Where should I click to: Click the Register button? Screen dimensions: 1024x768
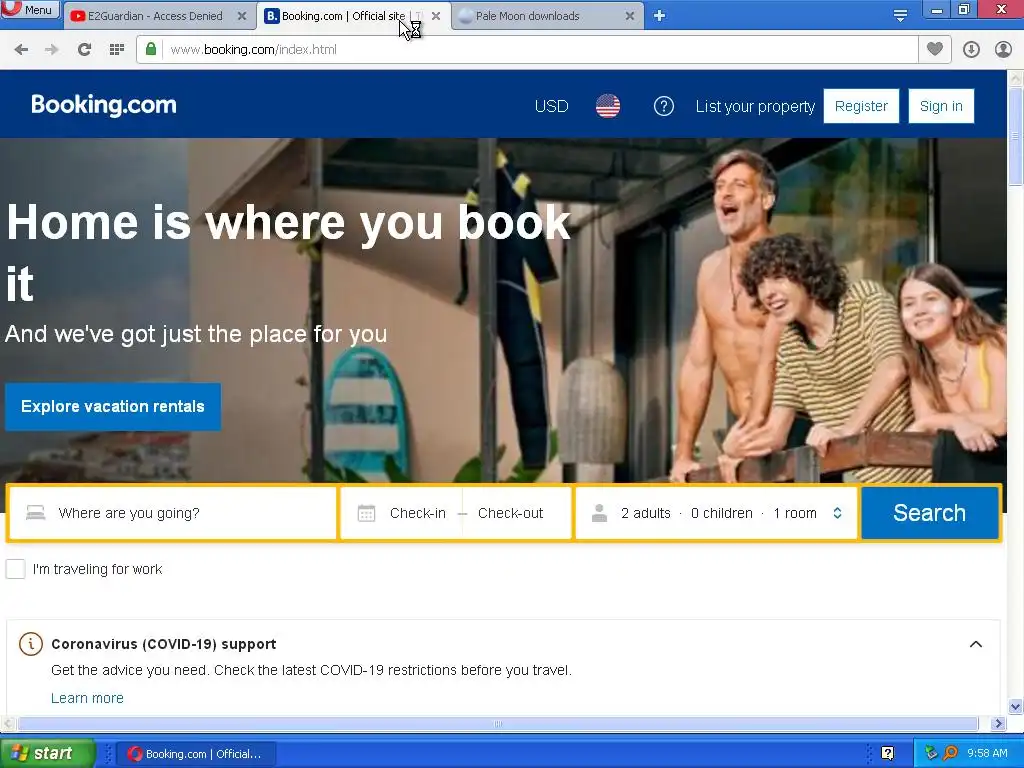[x=861, y=106]
